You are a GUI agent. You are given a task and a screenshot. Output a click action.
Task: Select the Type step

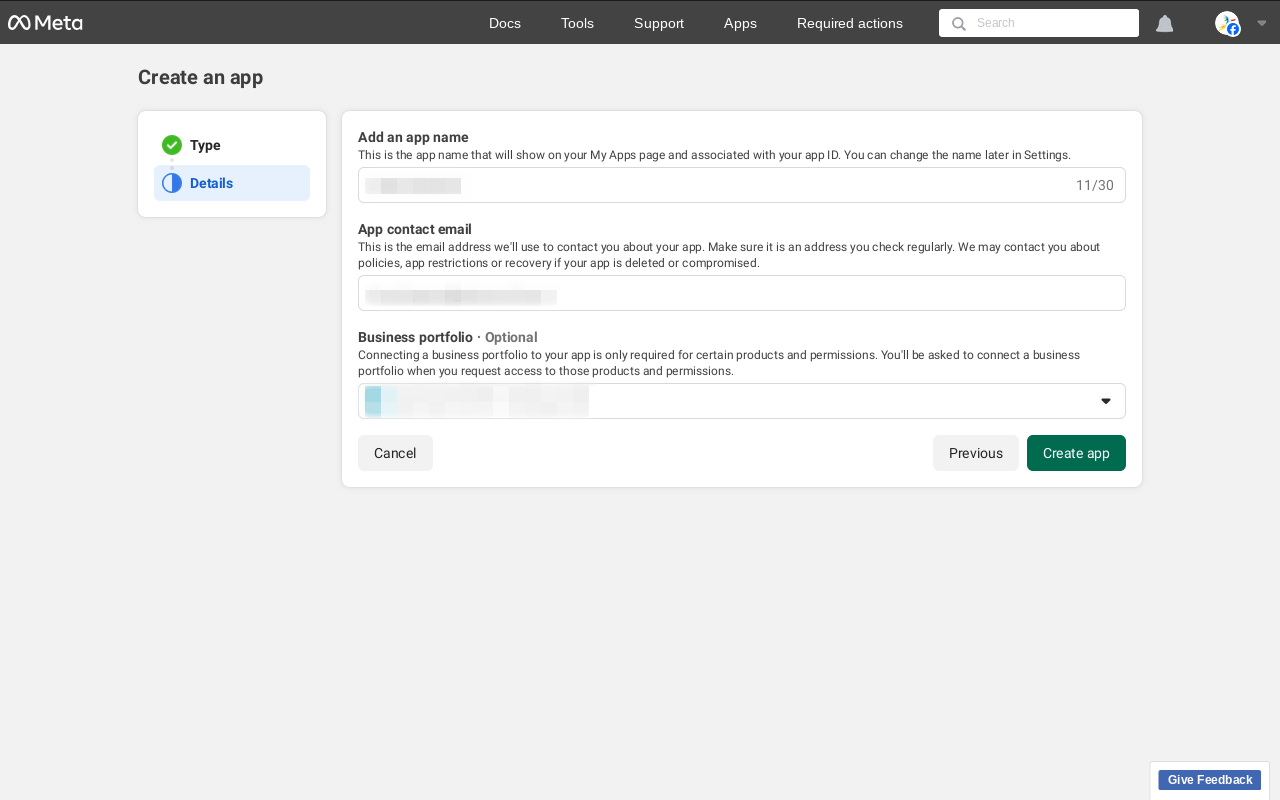(232, 145)
